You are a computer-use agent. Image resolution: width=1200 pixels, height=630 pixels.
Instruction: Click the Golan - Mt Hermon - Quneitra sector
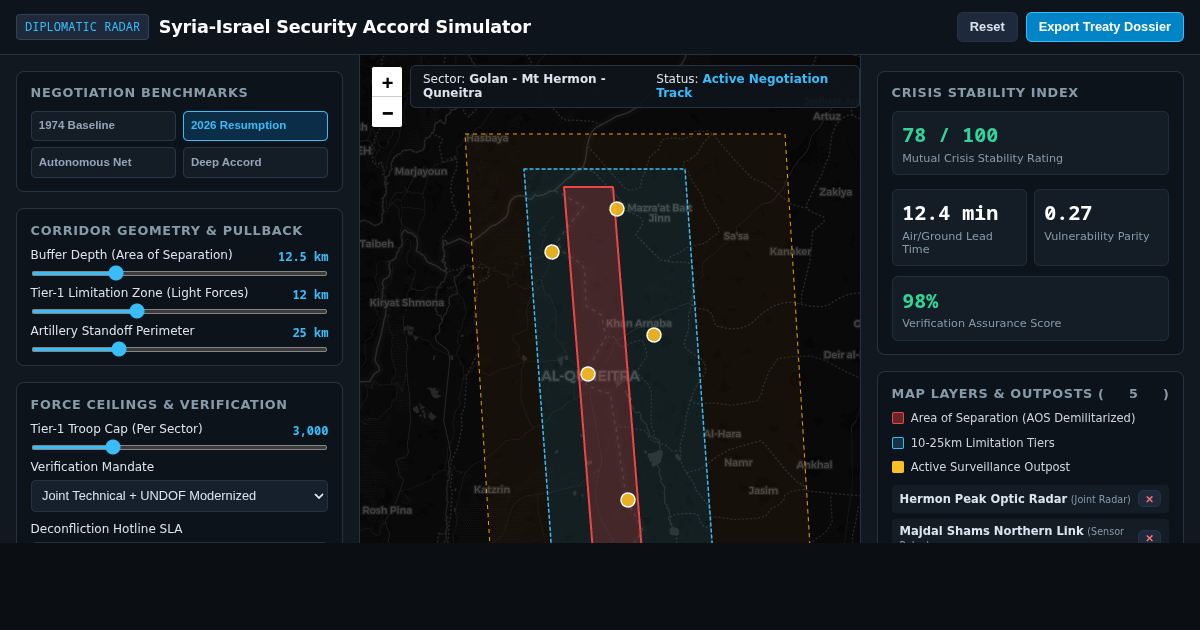pos(514,86)
